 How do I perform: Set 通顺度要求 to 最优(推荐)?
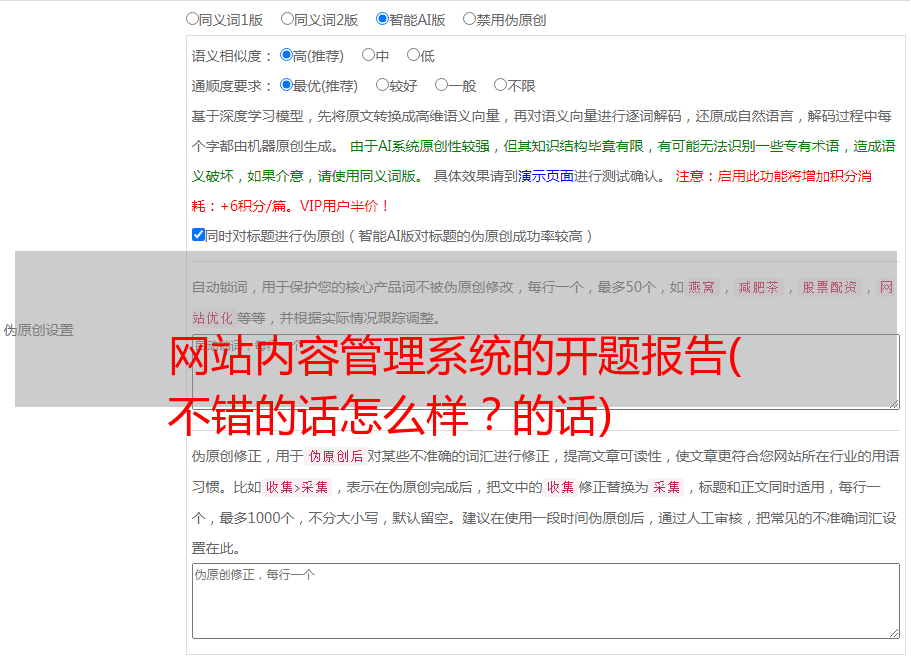click(286, 85)
